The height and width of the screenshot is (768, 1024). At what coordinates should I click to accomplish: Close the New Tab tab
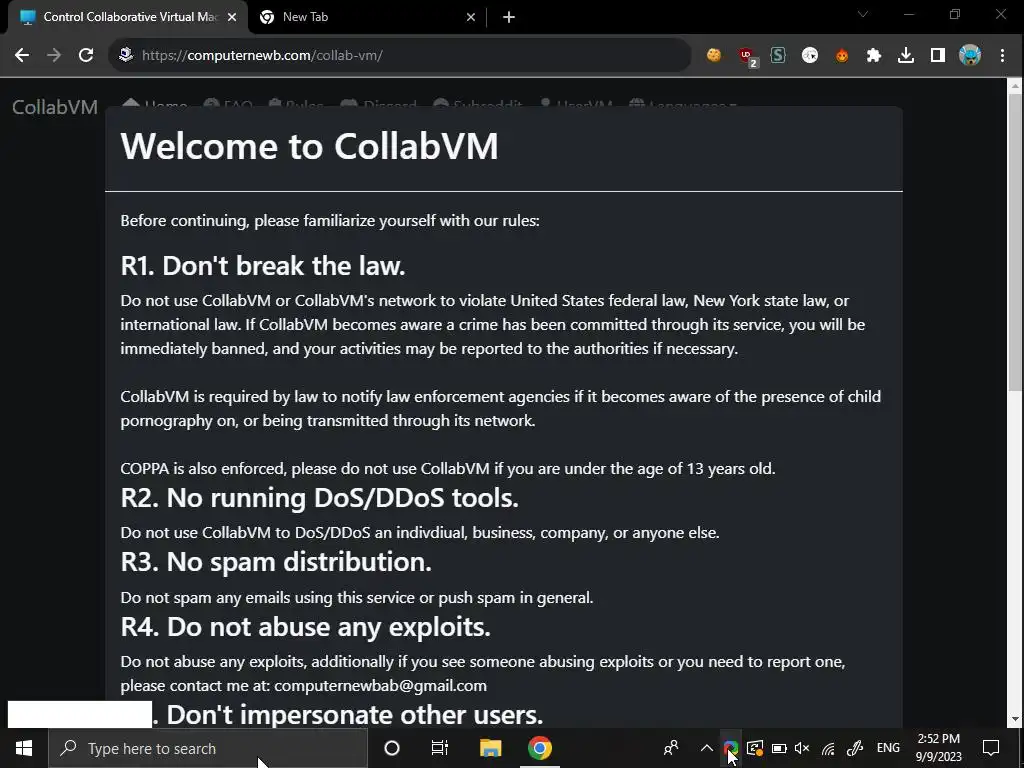tap(471, 18)
